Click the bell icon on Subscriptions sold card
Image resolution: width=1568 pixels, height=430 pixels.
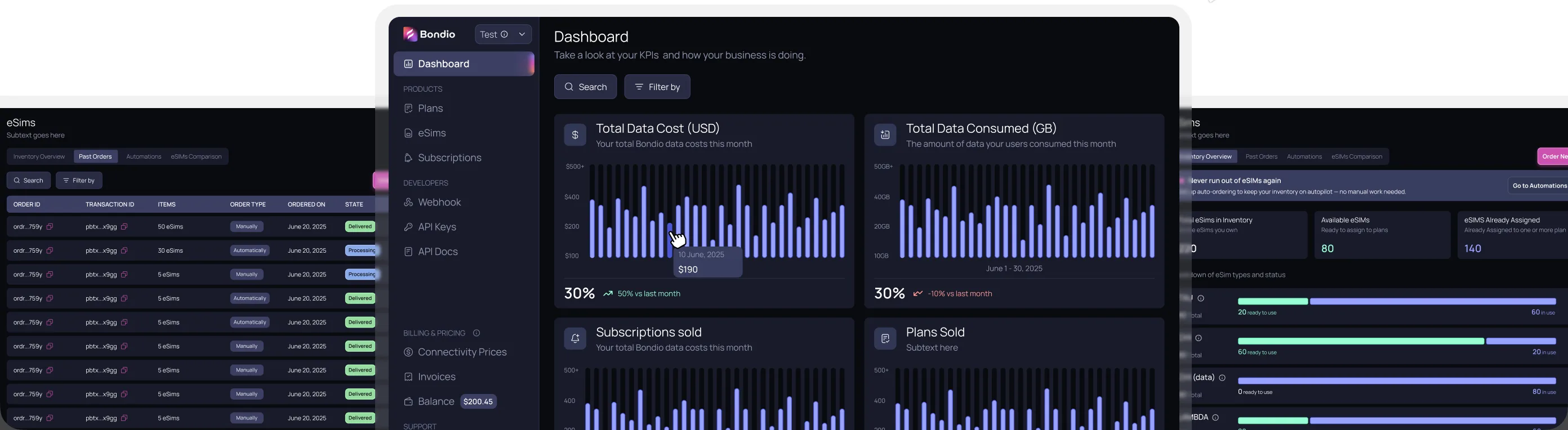click(574, 339)
